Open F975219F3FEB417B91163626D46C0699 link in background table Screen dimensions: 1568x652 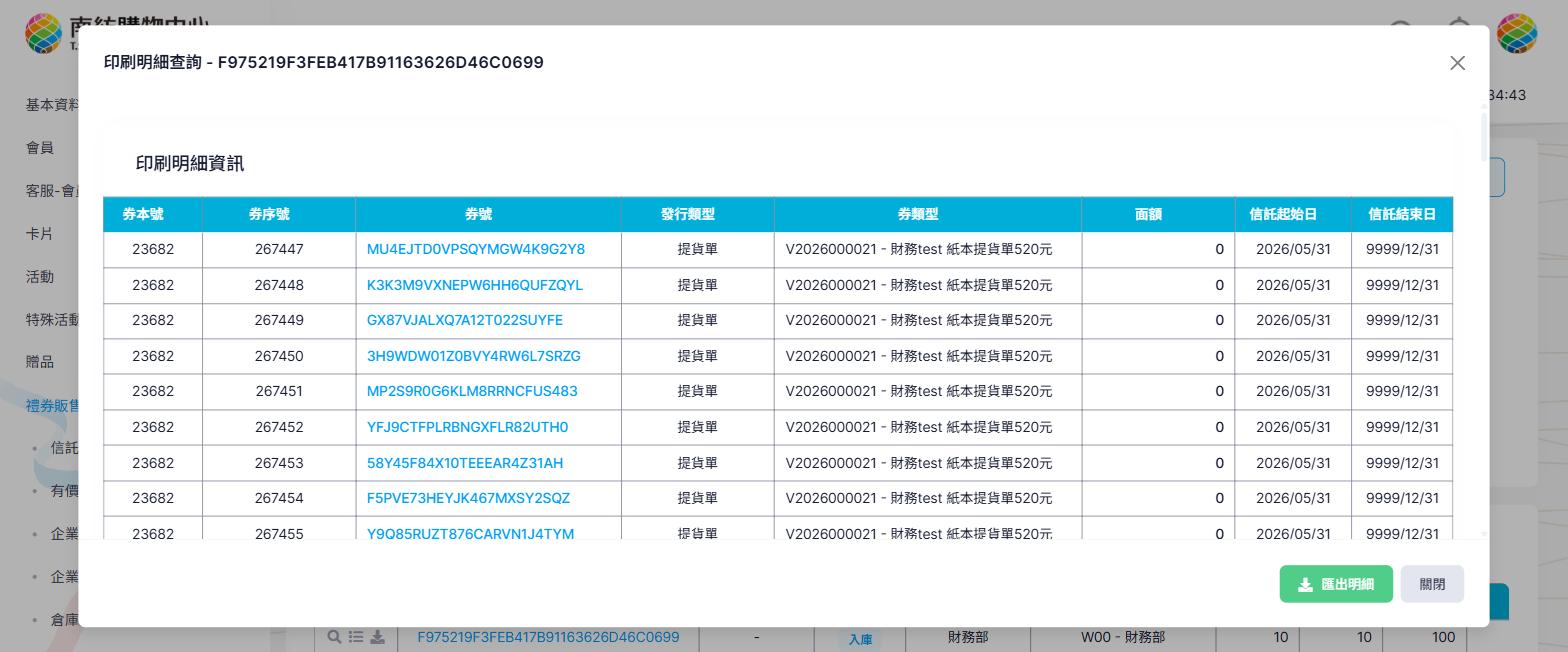click(x=548, y=637)
